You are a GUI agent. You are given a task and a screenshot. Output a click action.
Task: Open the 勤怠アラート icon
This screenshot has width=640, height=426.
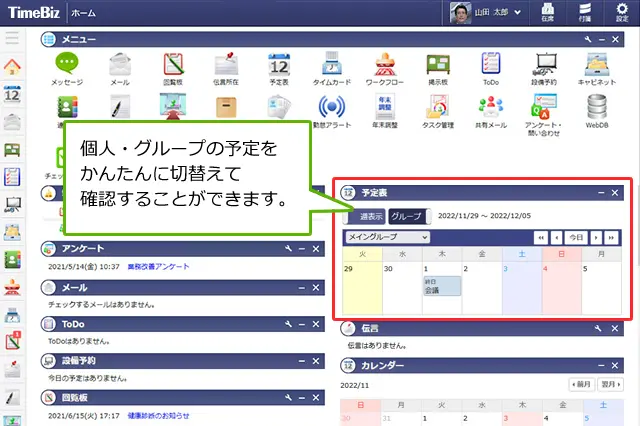click(331, 109)
